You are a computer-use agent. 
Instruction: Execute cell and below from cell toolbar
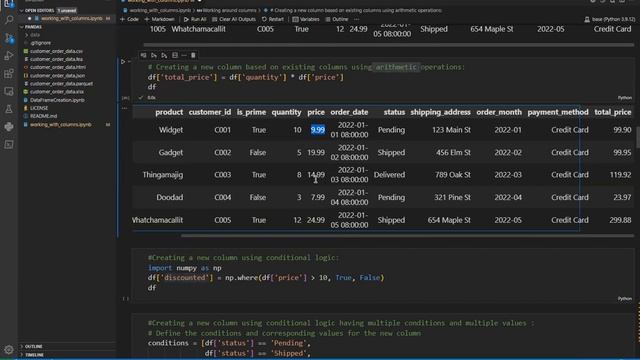164,55
